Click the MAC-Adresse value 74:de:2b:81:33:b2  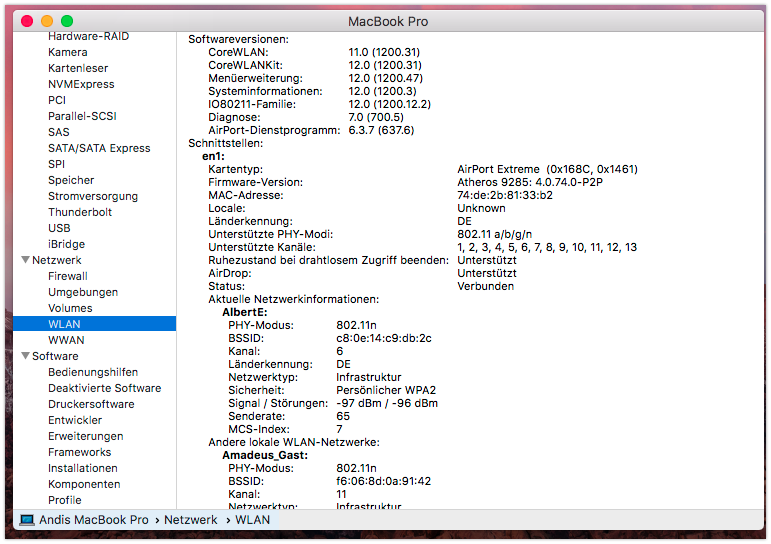point(505,195)
